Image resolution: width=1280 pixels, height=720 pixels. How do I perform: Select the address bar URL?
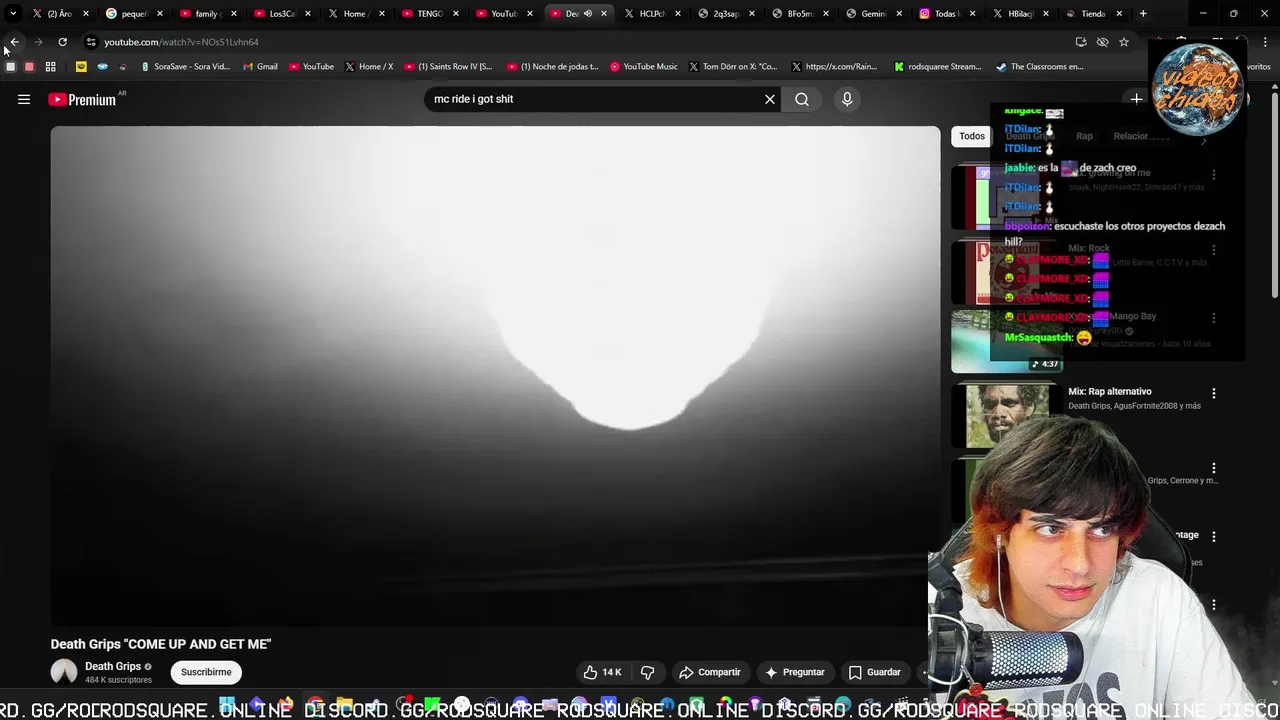click(x=181, y=42)
